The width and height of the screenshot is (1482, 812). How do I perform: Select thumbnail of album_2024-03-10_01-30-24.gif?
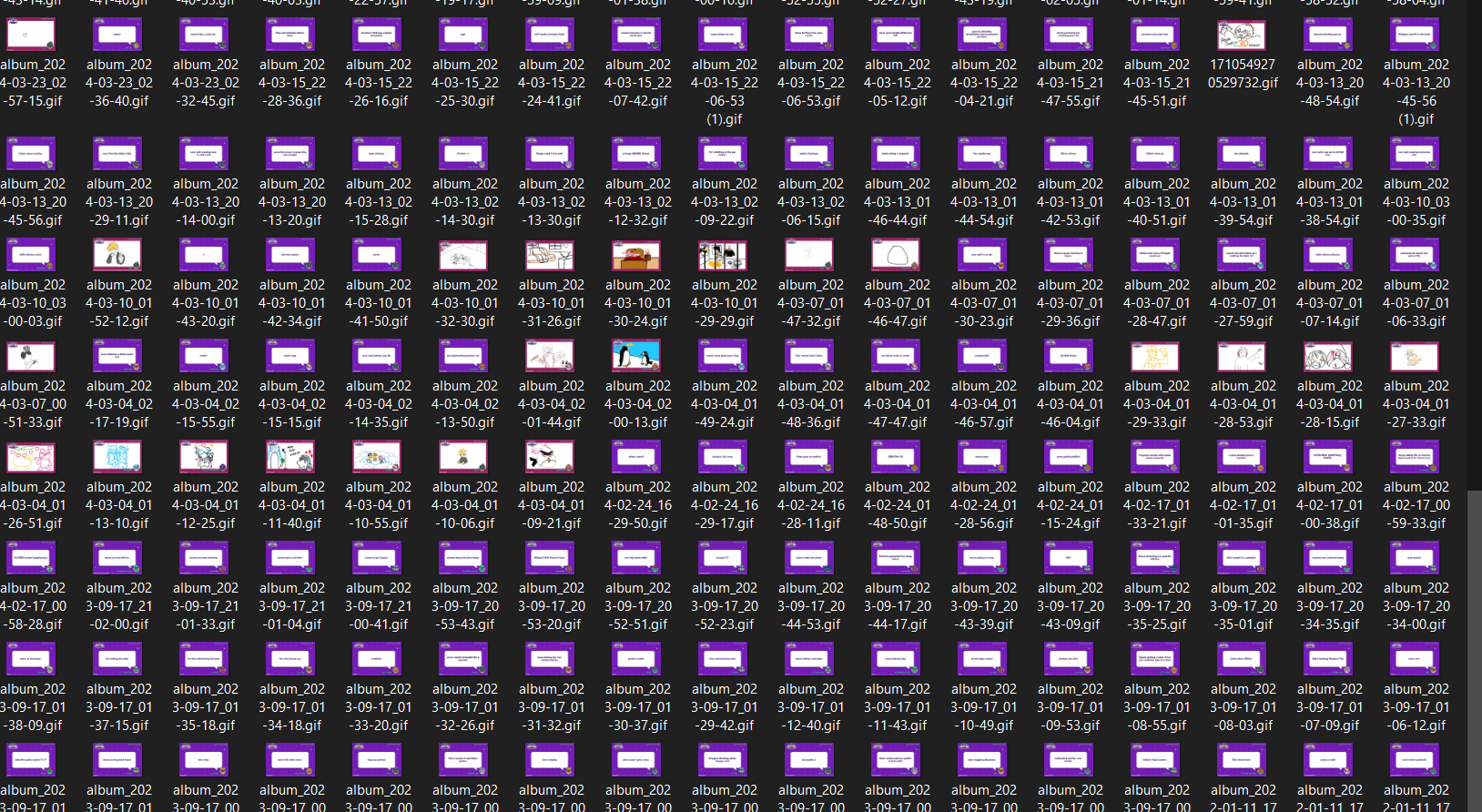(x=636, y=255)
